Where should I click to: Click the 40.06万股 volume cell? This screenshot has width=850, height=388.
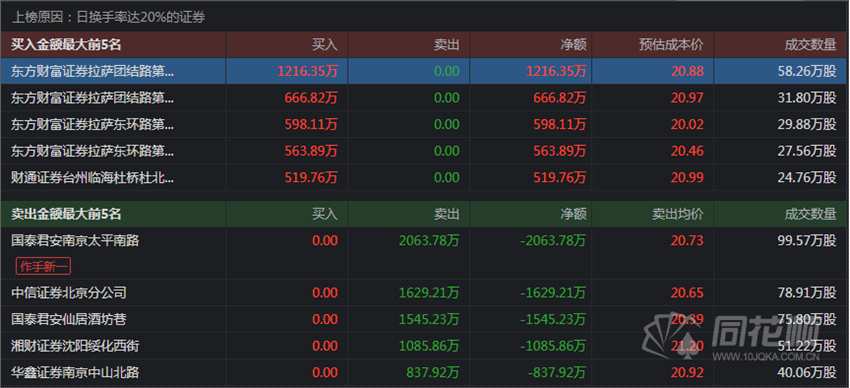click(x=807, y=372)
